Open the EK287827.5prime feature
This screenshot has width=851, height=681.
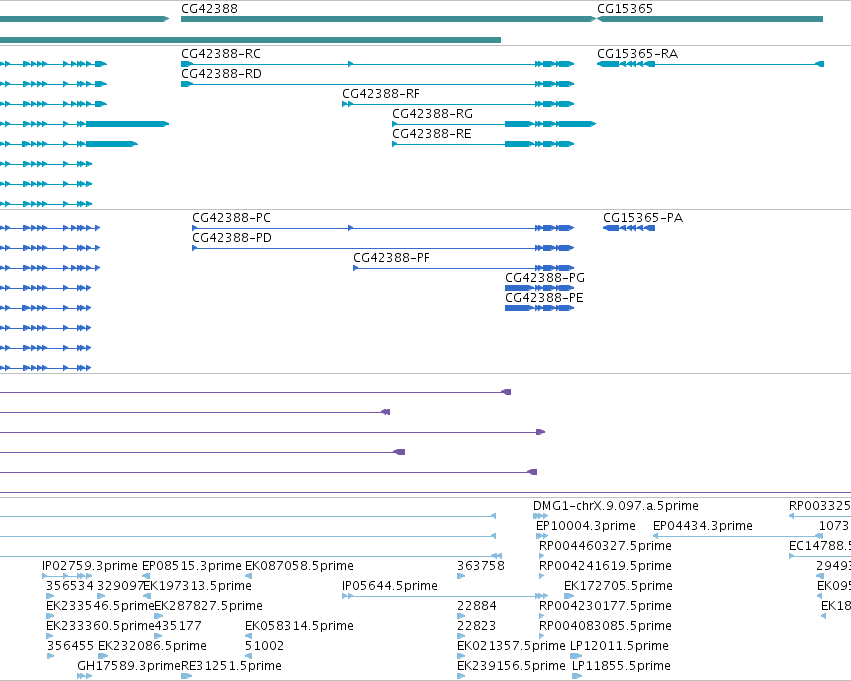point(208,606)
